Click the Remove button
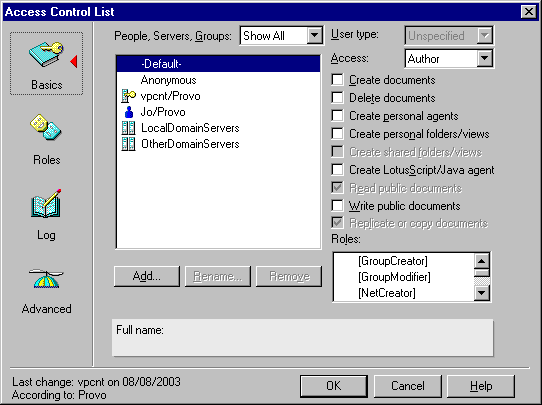 pos(289,276)
